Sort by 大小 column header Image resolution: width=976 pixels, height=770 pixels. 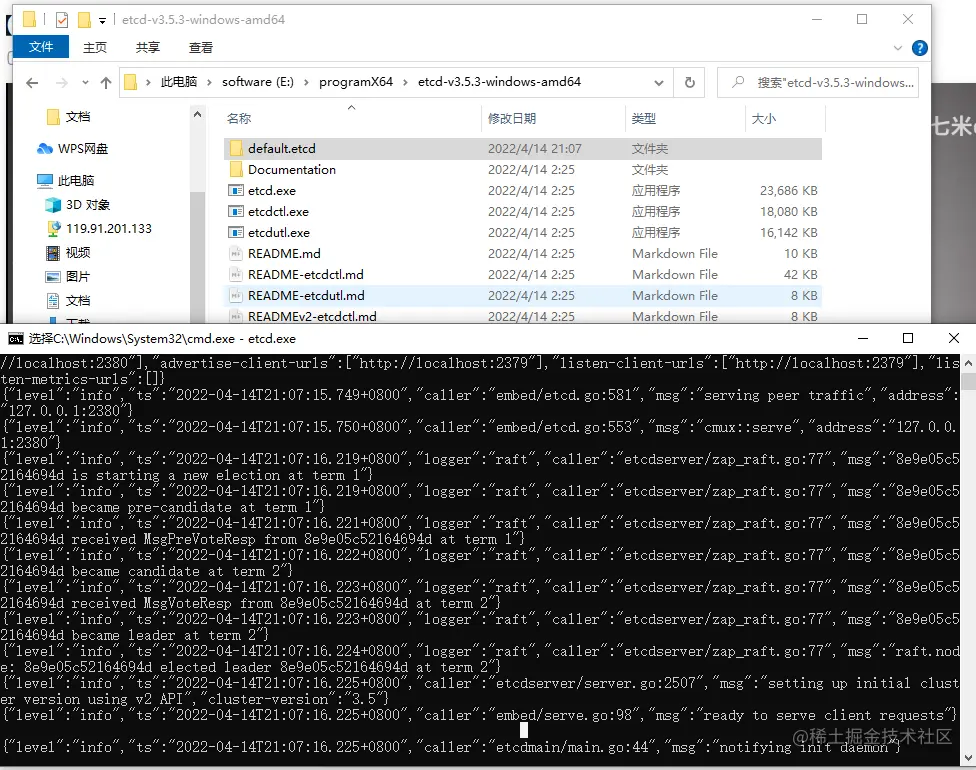tap(764, 118)
